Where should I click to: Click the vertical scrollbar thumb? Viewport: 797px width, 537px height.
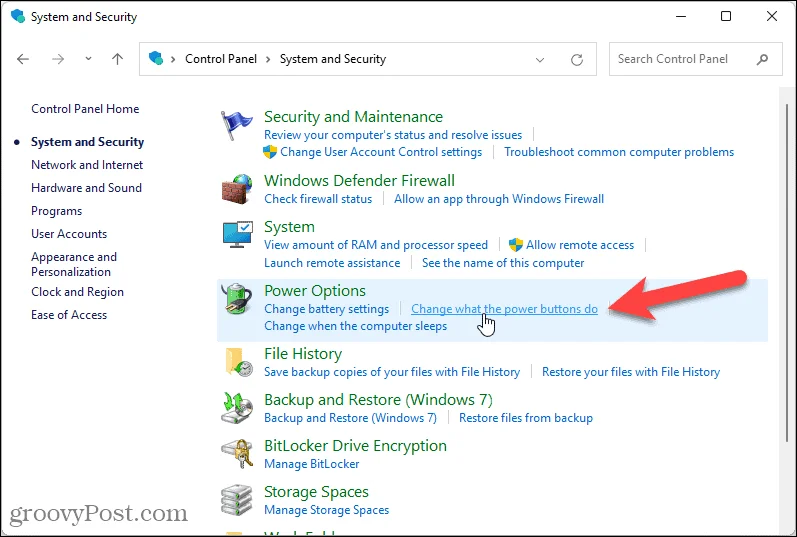click(787, 272)
